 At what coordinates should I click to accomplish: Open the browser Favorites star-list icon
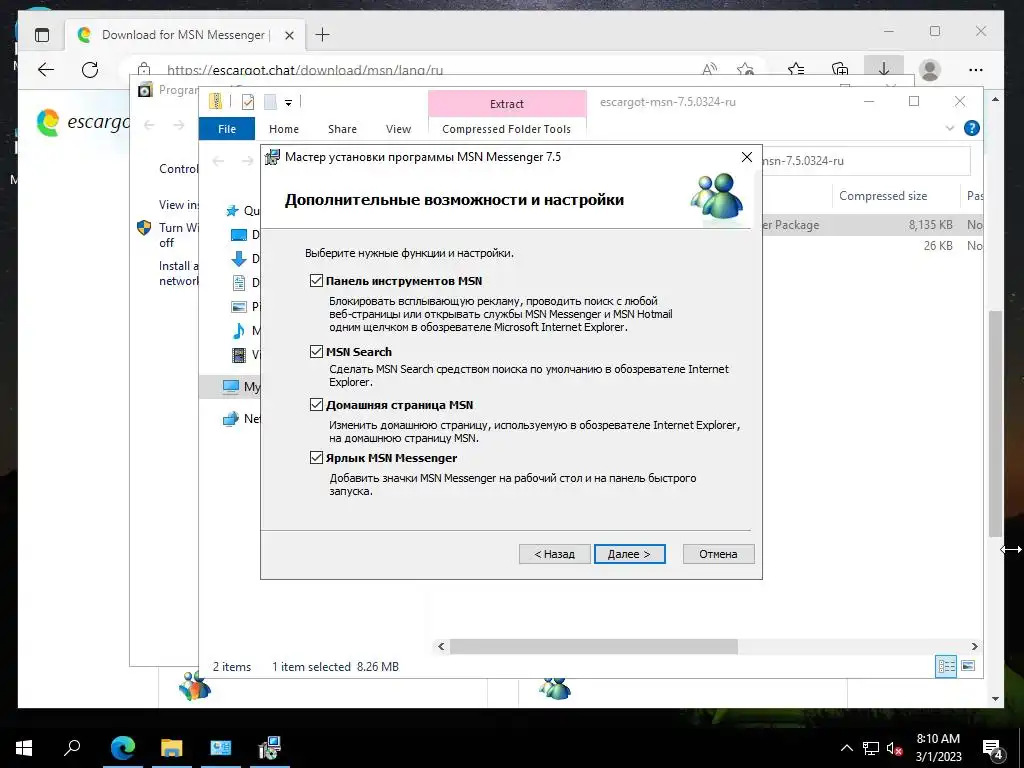[796, 69]
